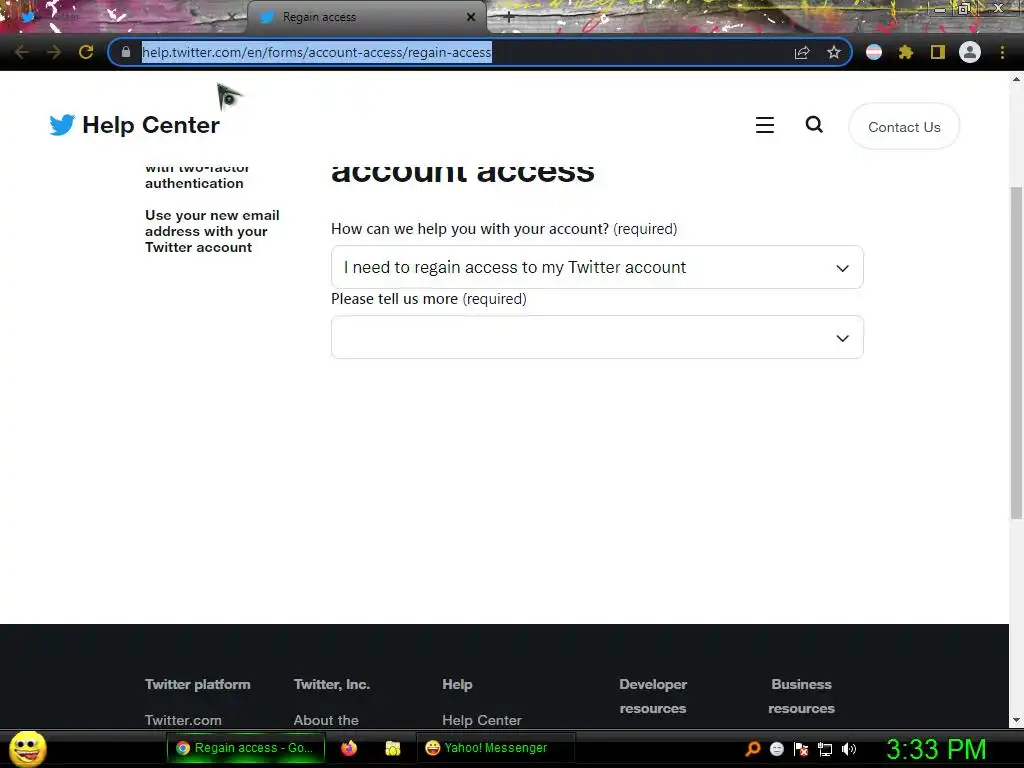Open Firefox from the taskbar
The height and width of the screenshot is (768, 1024).
[349, 748]
